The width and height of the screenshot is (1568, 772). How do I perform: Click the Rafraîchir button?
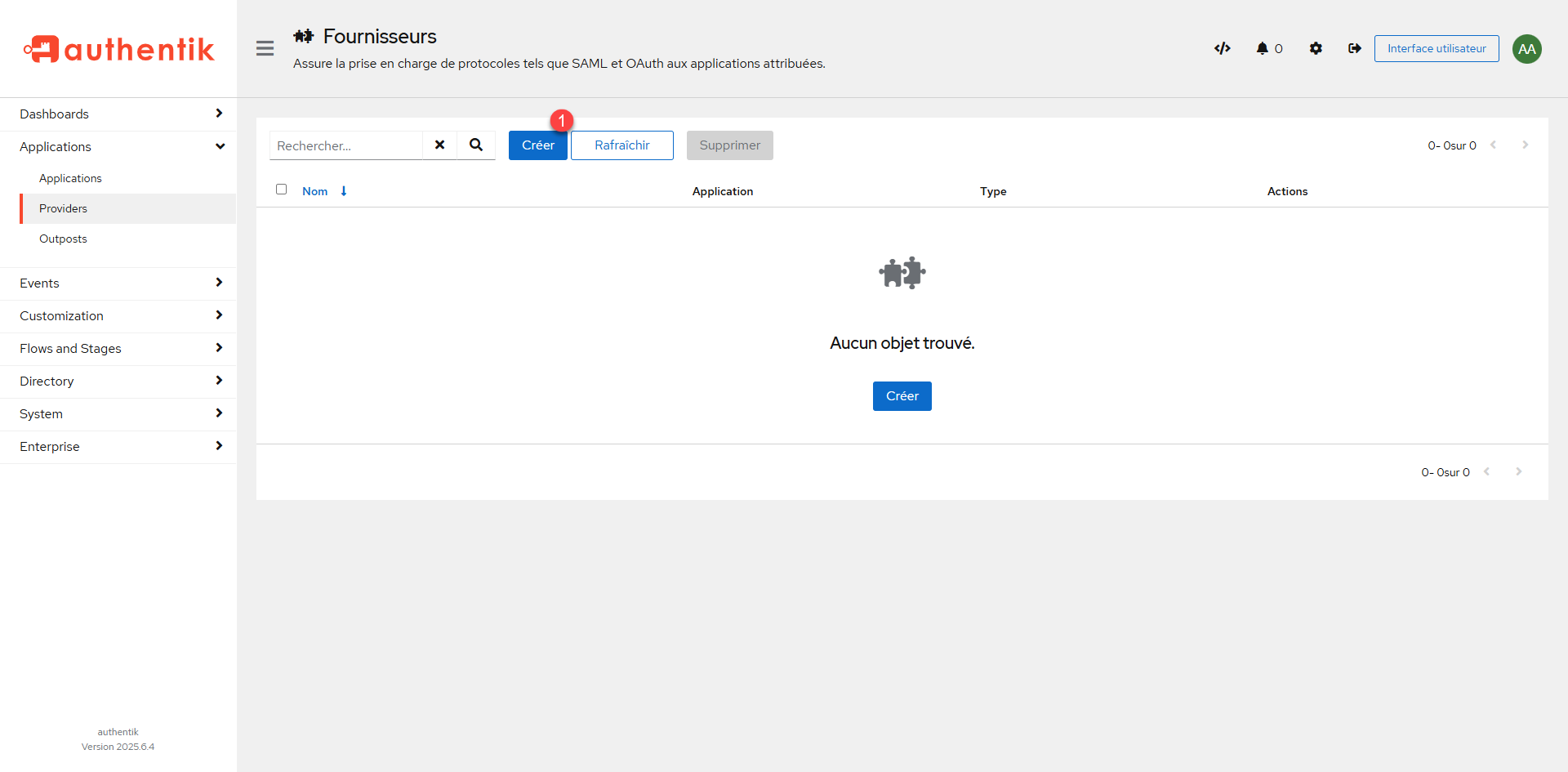(x=621, y=145)
